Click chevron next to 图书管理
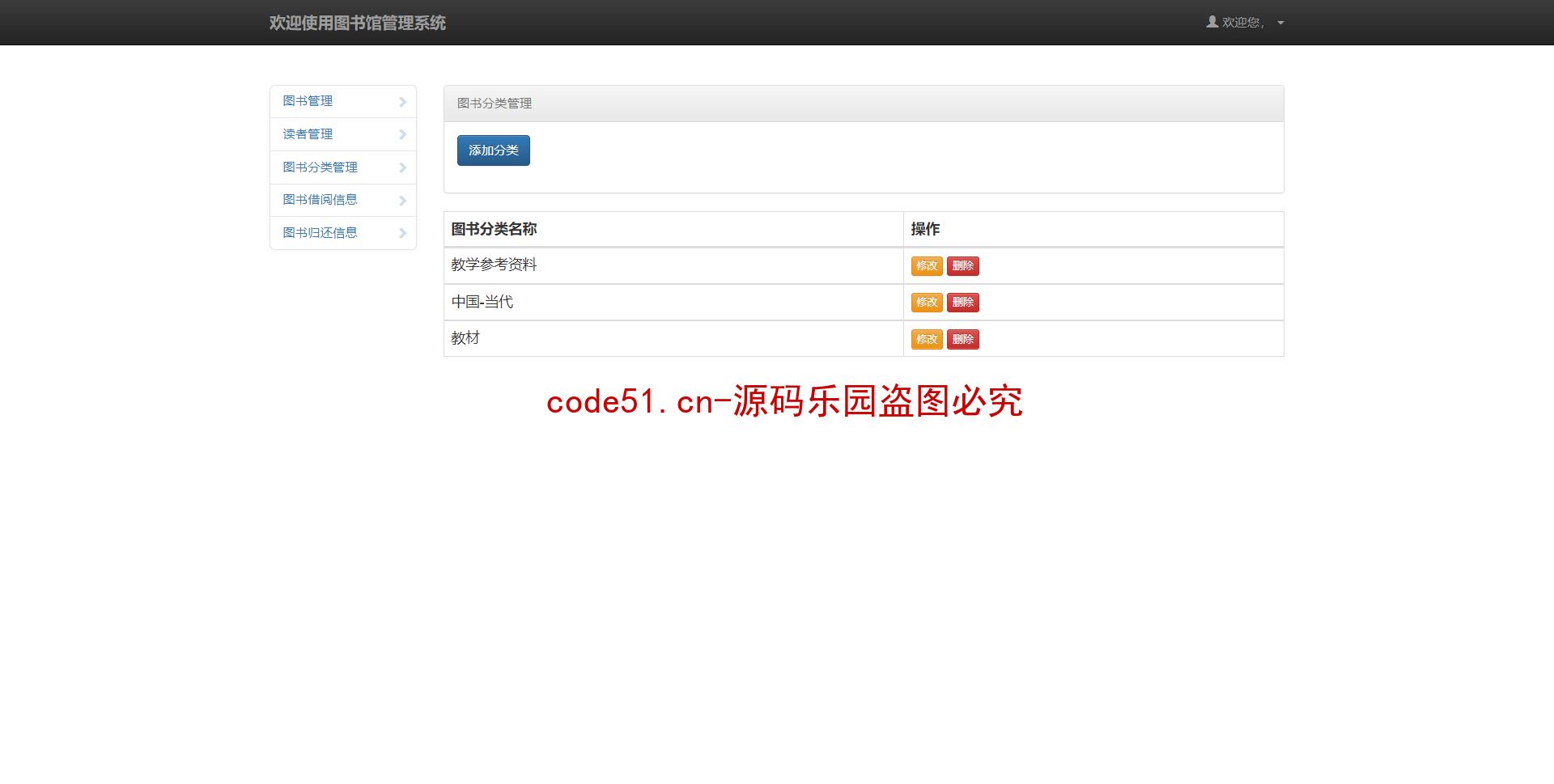Screen dimensions: 1554x784 [402, 102]
